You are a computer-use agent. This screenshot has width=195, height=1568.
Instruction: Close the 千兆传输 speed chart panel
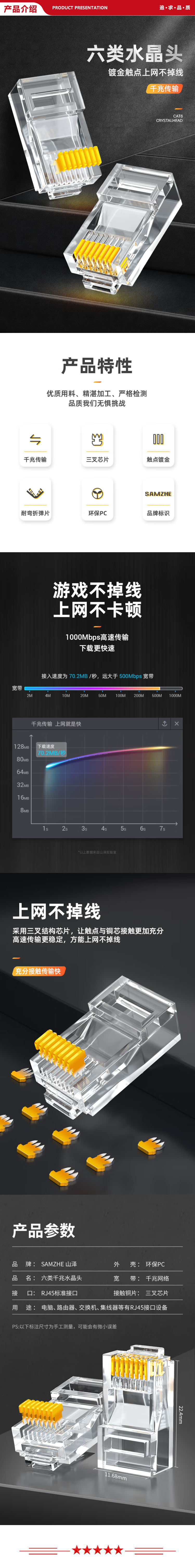coord(177,723)
